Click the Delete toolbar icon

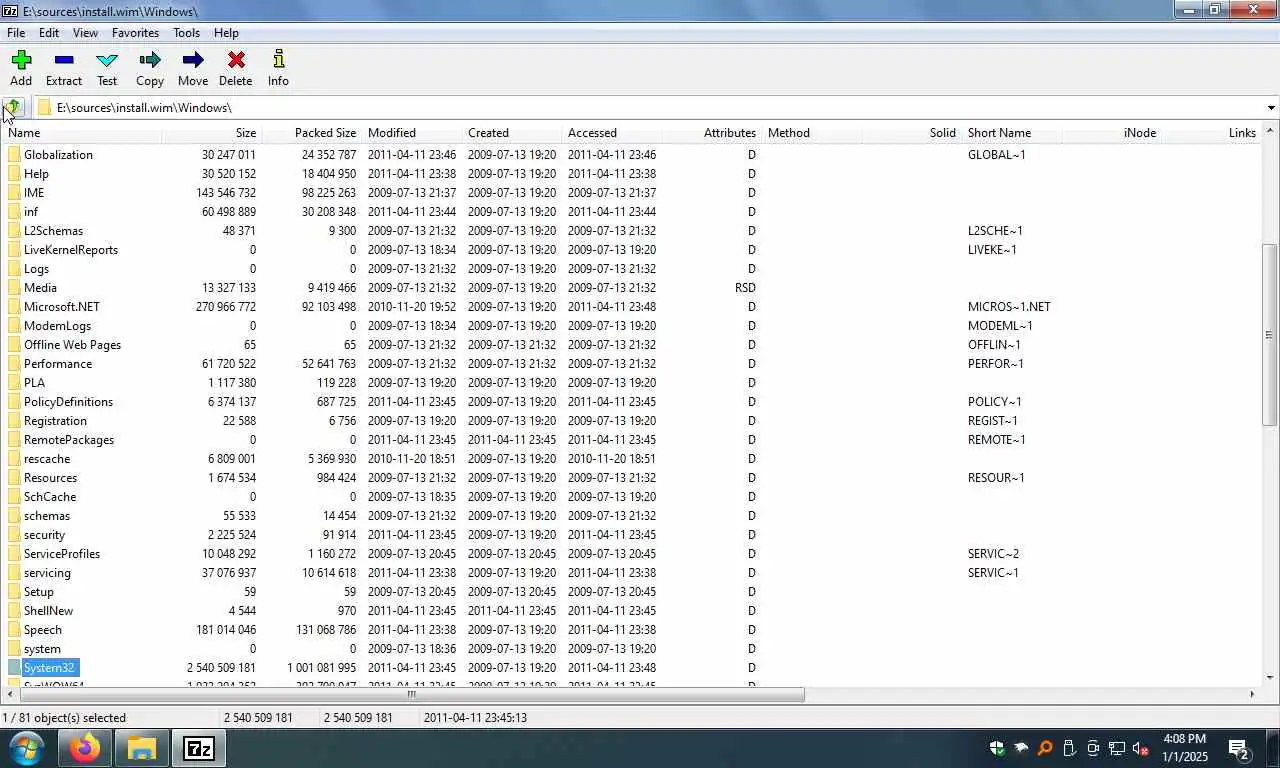[236, 68]
